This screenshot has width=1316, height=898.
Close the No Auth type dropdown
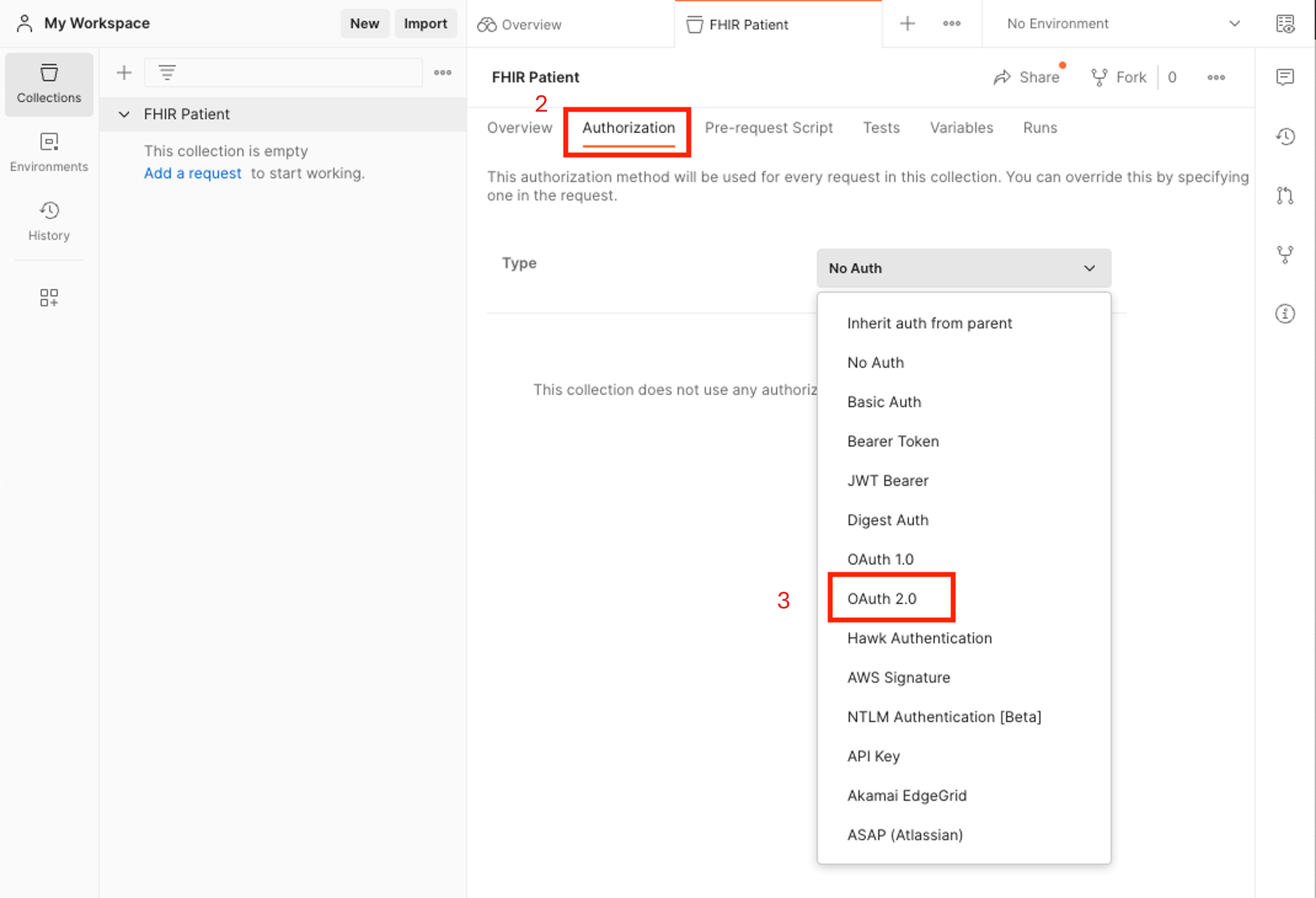pyautogui.click(x=964, y=268)
